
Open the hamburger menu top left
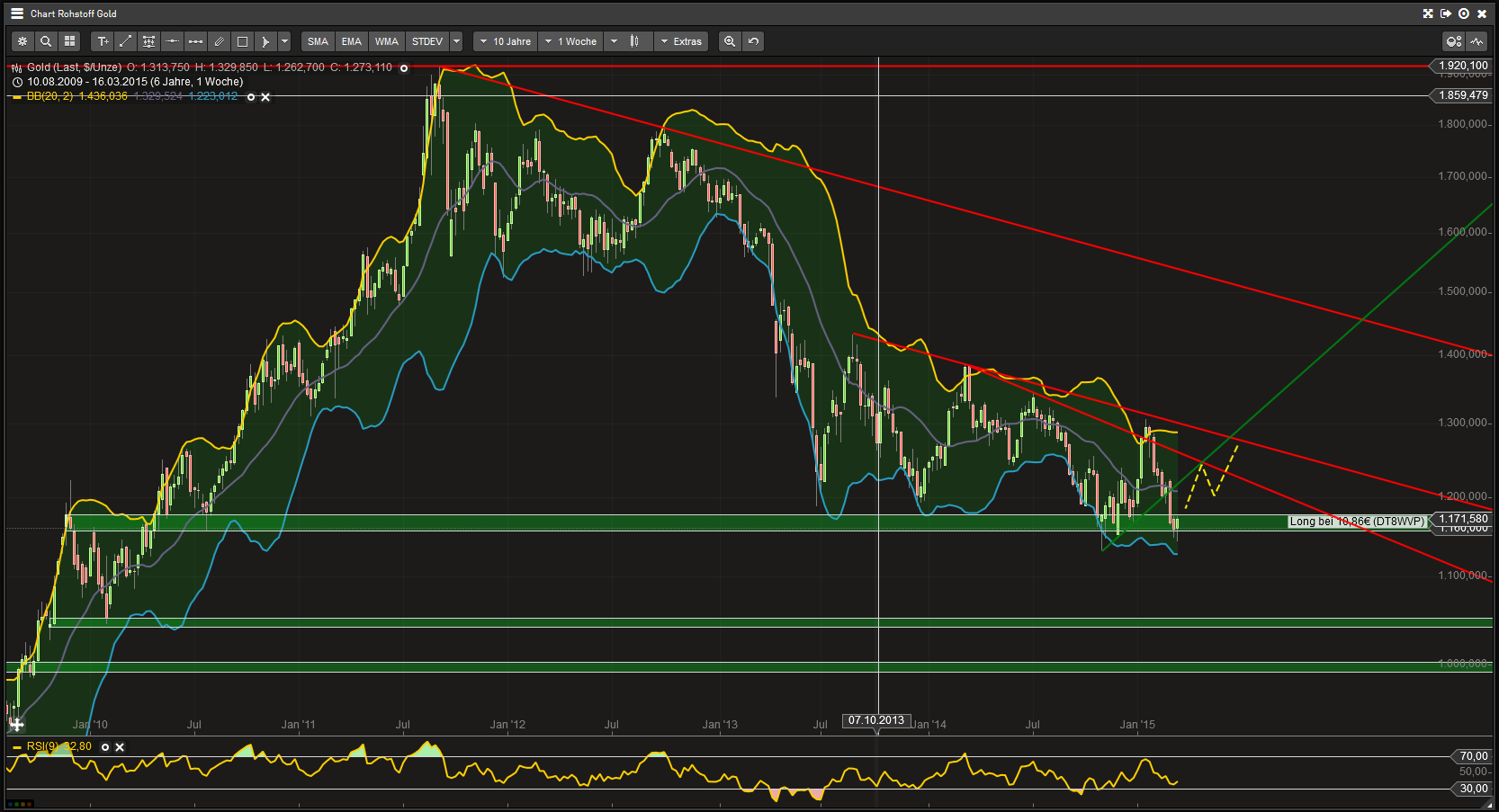pyautogui.click(x=15, y=13)
